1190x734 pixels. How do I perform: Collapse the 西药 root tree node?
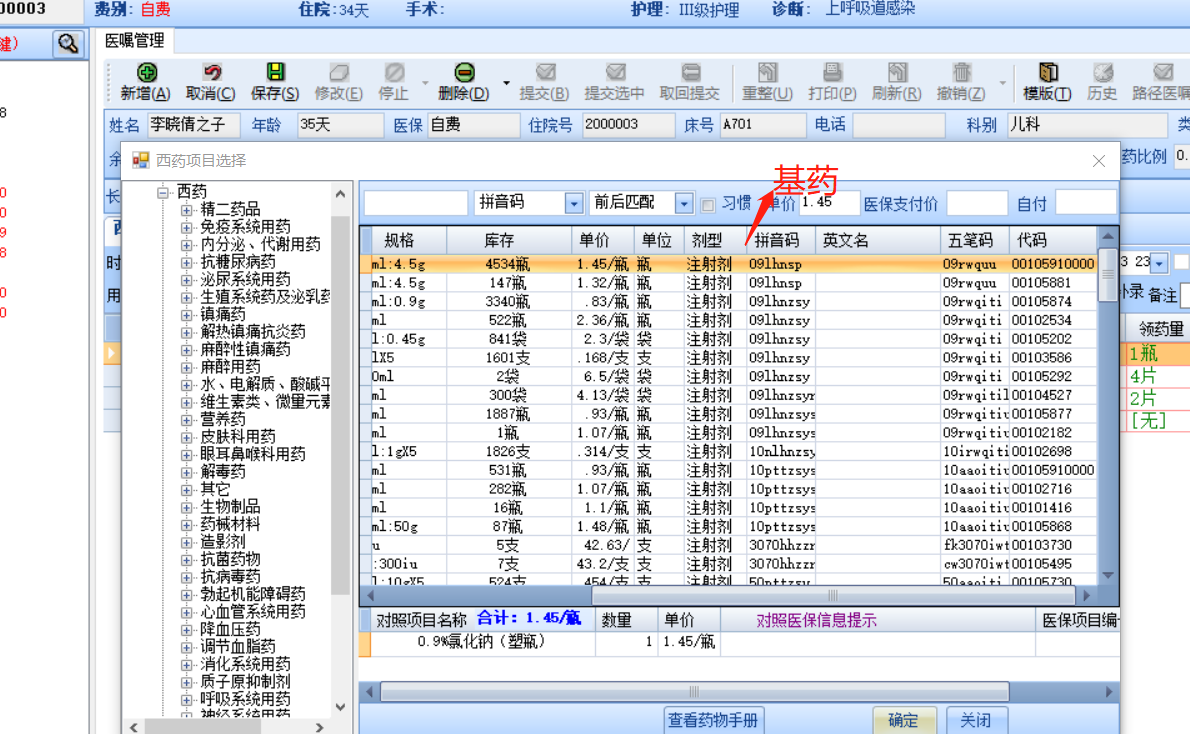[162, 192]
